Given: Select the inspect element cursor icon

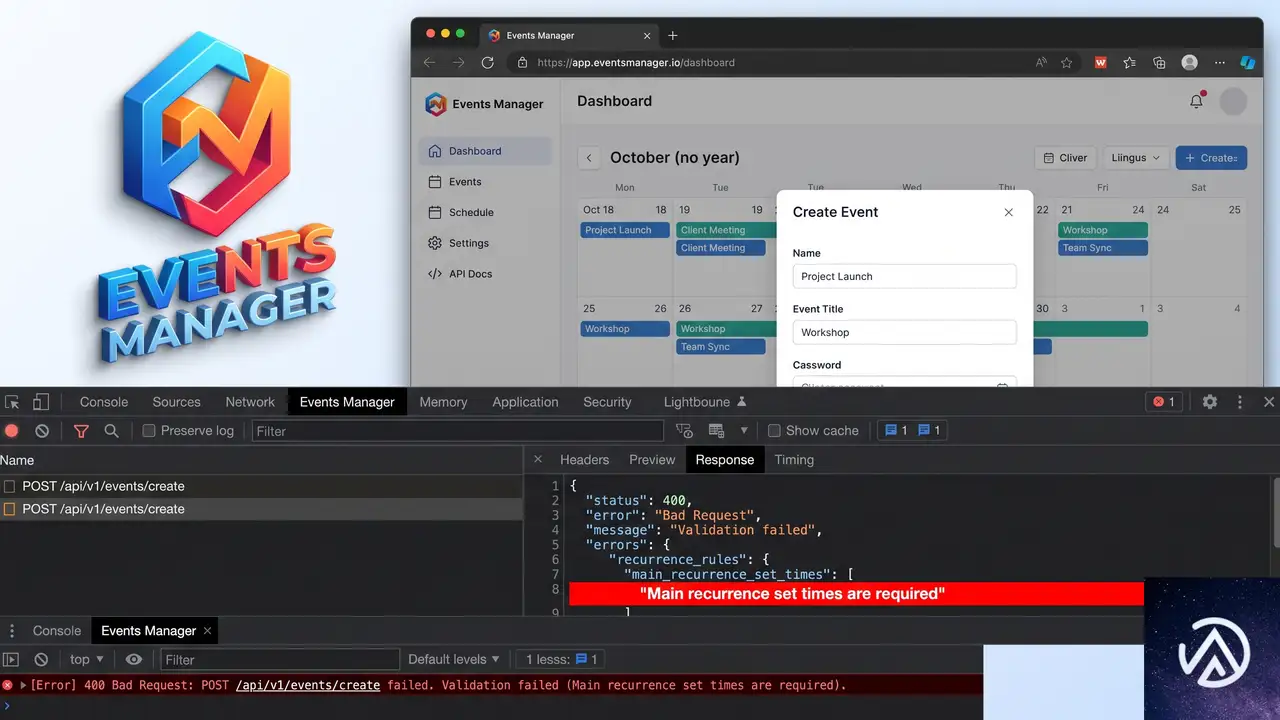Looking at the screenshot, I should pos(12,402).
